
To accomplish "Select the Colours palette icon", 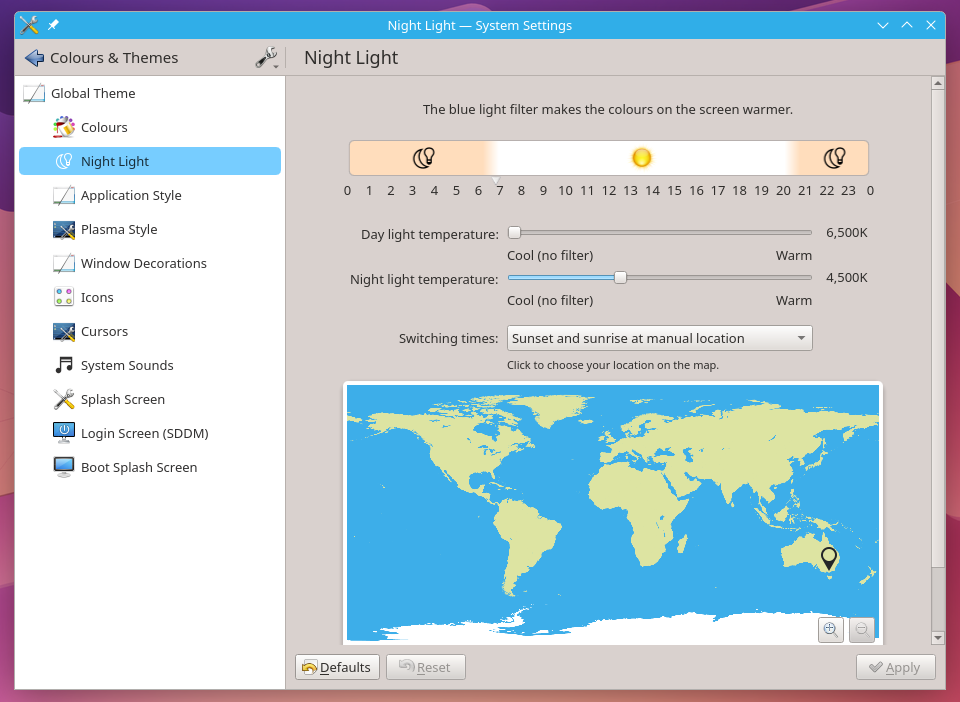I will (64, 128).
